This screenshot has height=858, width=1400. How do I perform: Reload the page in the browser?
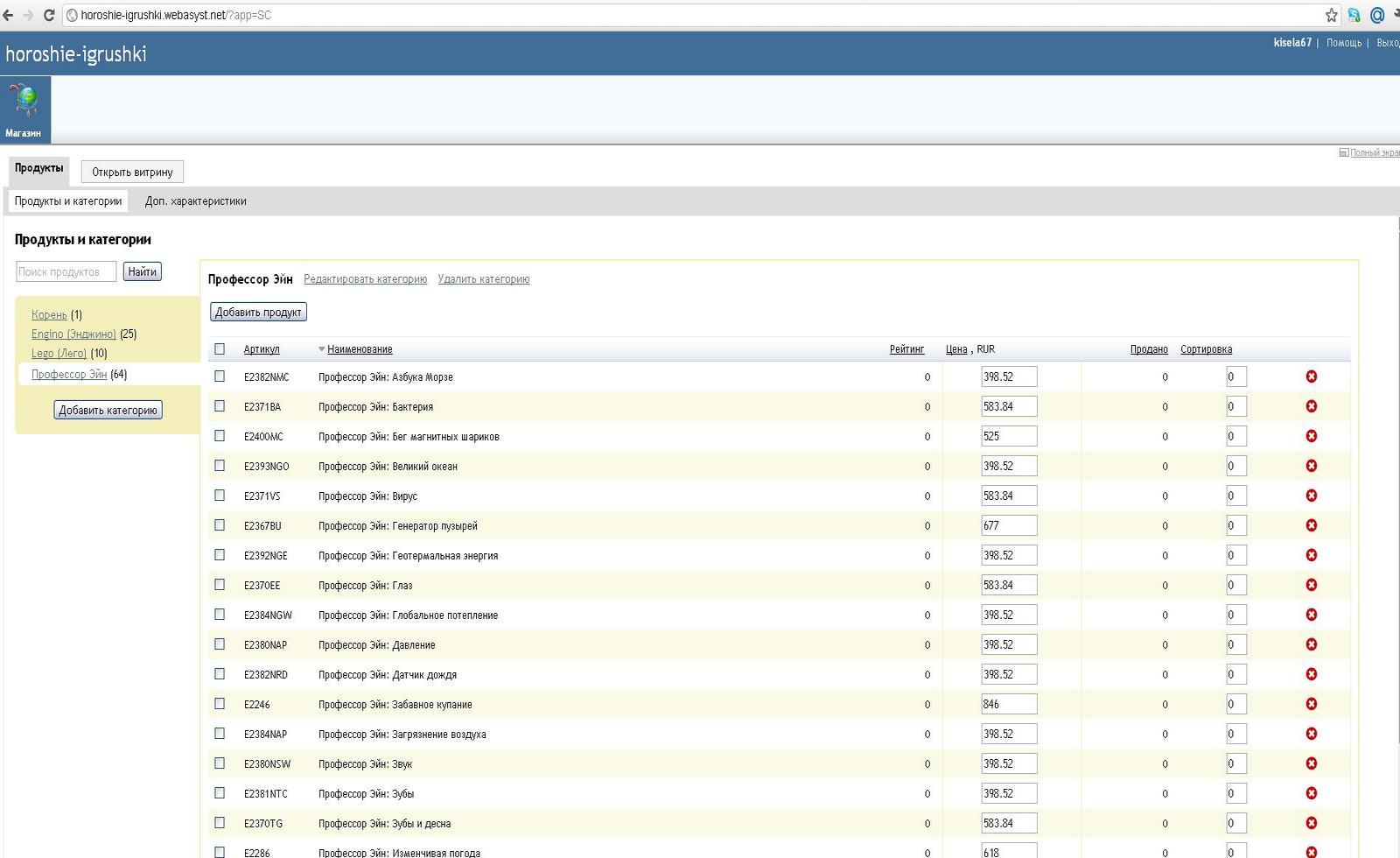coord(49,15)
